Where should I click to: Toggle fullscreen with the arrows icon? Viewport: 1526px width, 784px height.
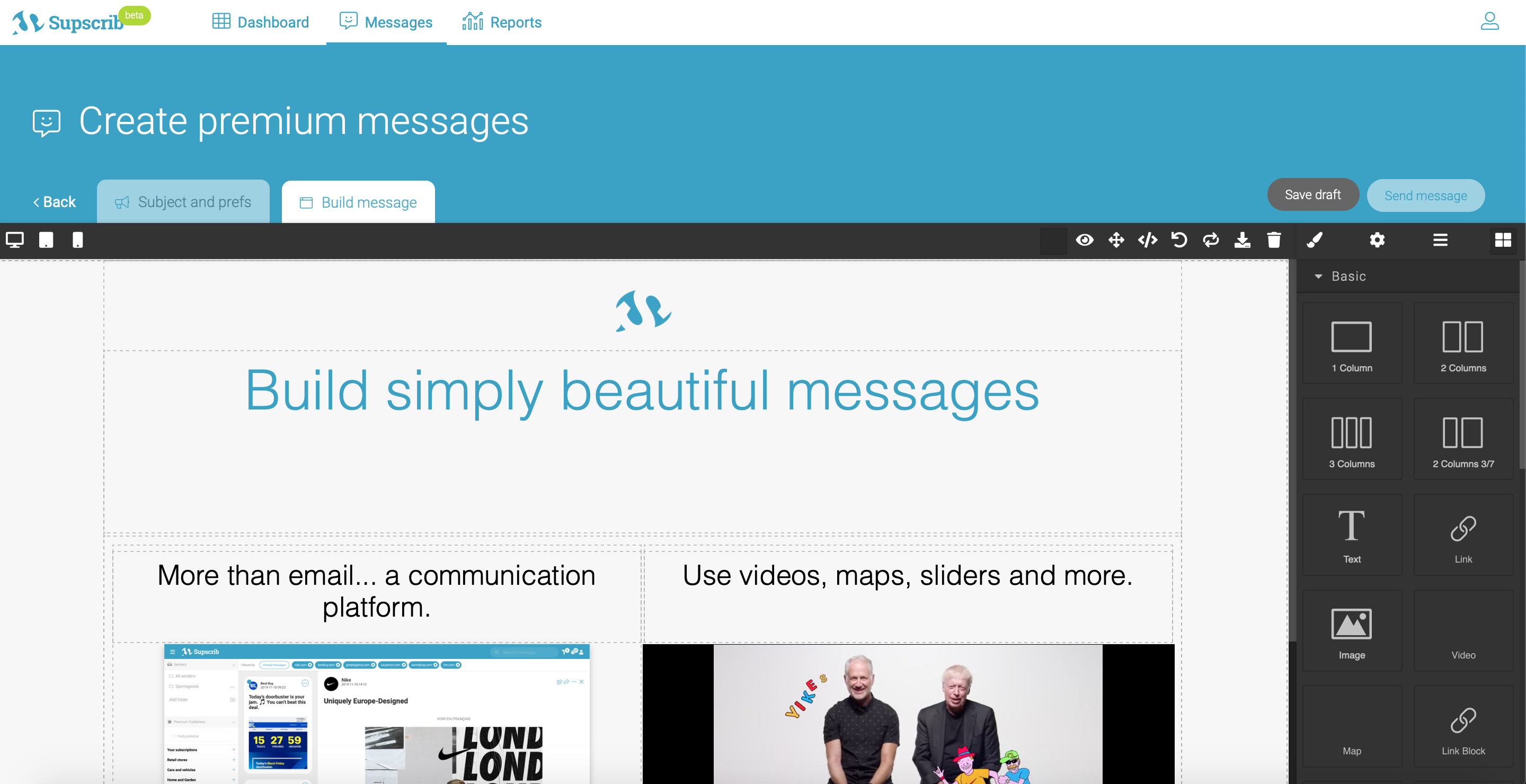click(1116, 240)
